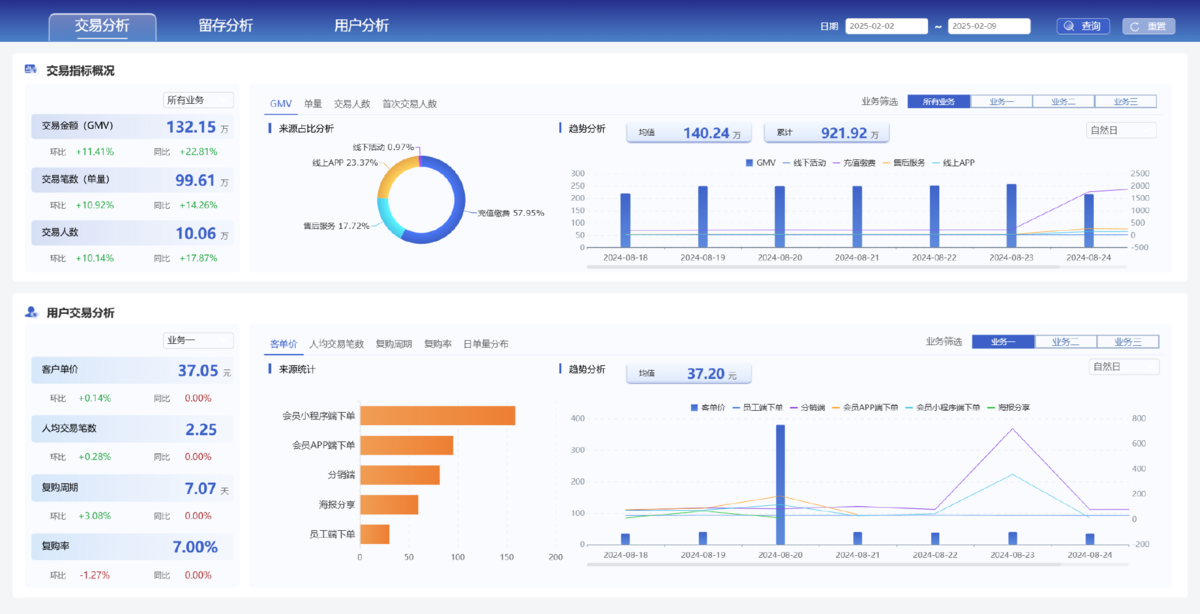Select 业务三 in the 用户交易分析 业务筛选 filter
Screen dimensions: 1200x614
click(x=1128, y=342)
